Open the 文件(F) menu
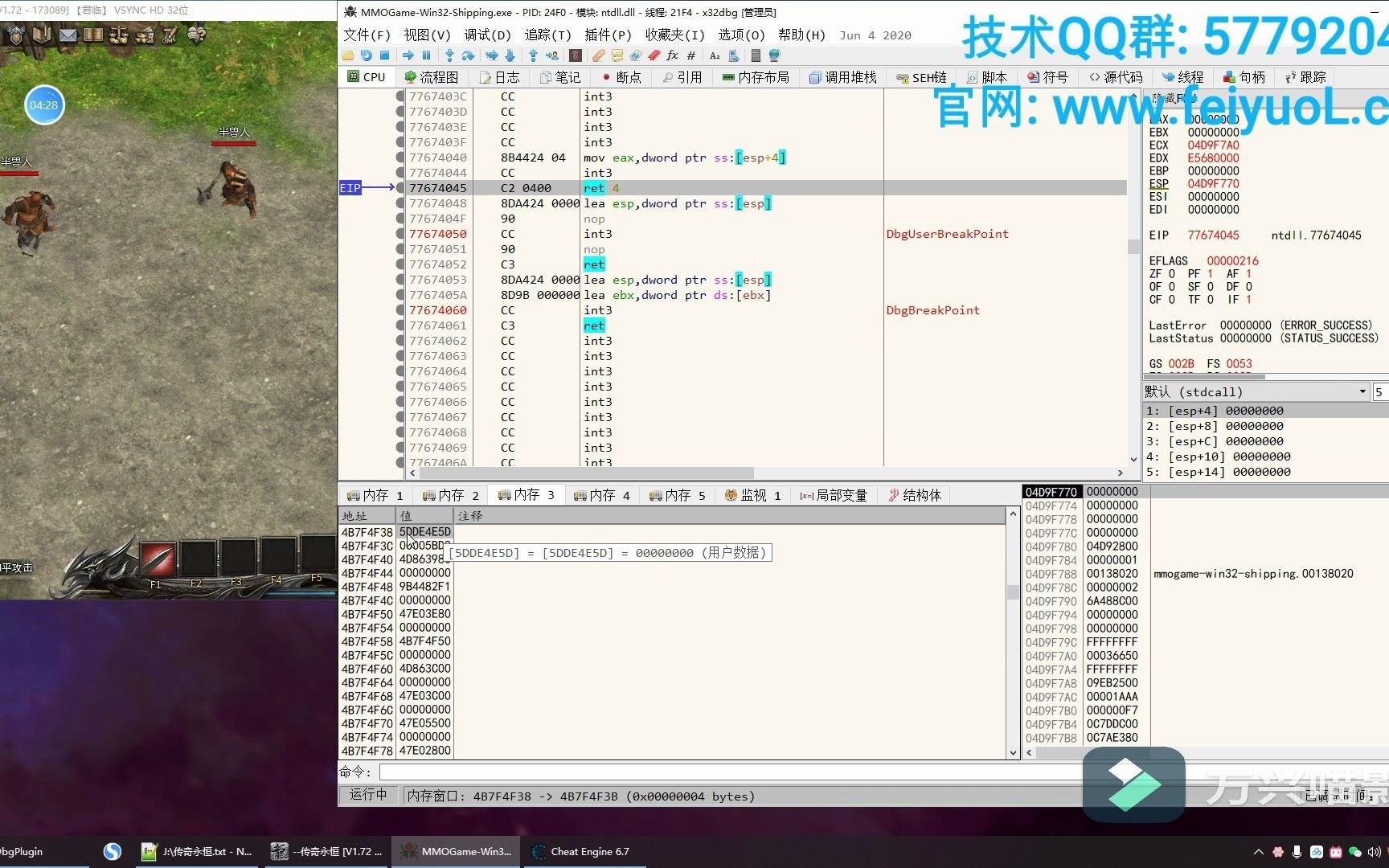The height and width of the screenshot is (868, 1389). click(x=367, y=35)
